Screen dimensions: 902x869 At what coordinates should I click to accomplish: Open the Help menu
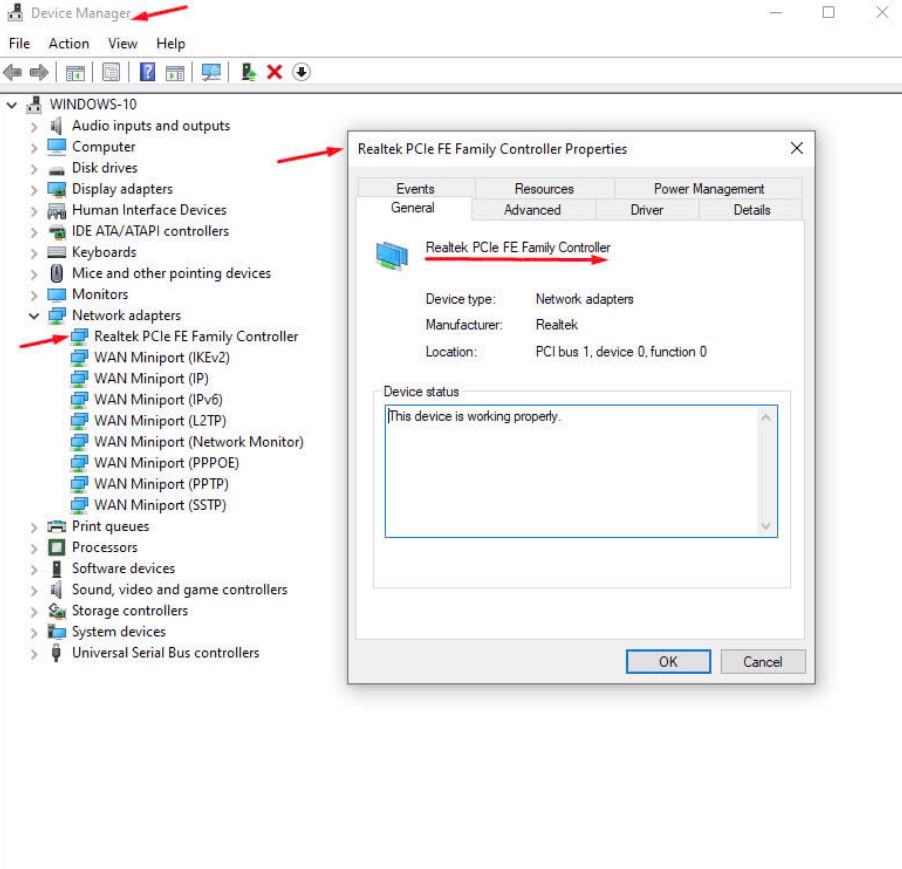pyautogui.click(x=170, y=44)
